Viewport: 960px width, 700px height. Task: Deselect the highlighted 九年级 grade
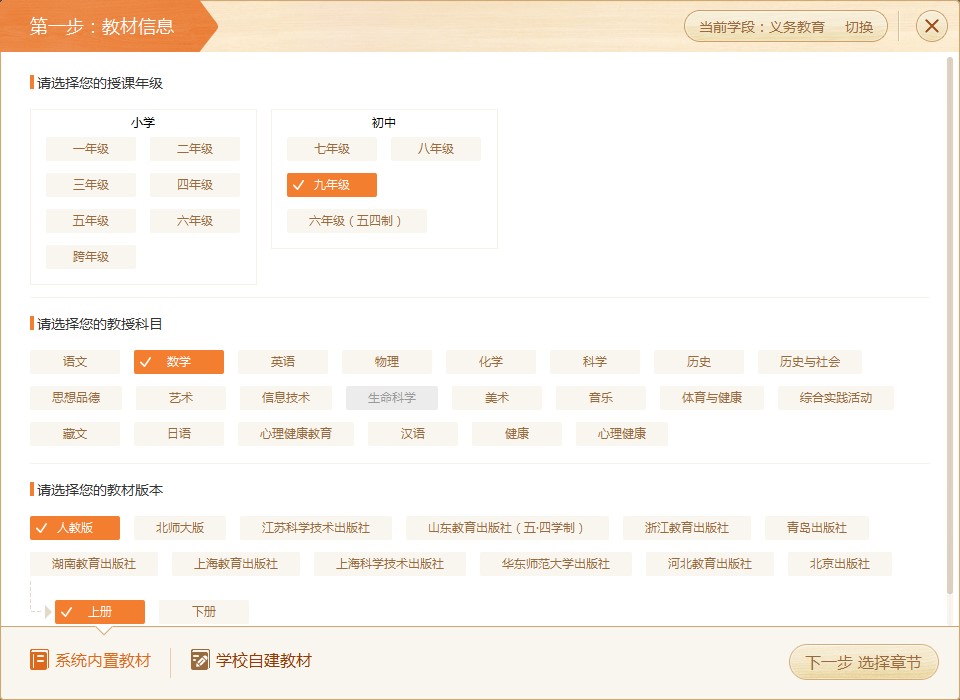click(x=331, y=184)
